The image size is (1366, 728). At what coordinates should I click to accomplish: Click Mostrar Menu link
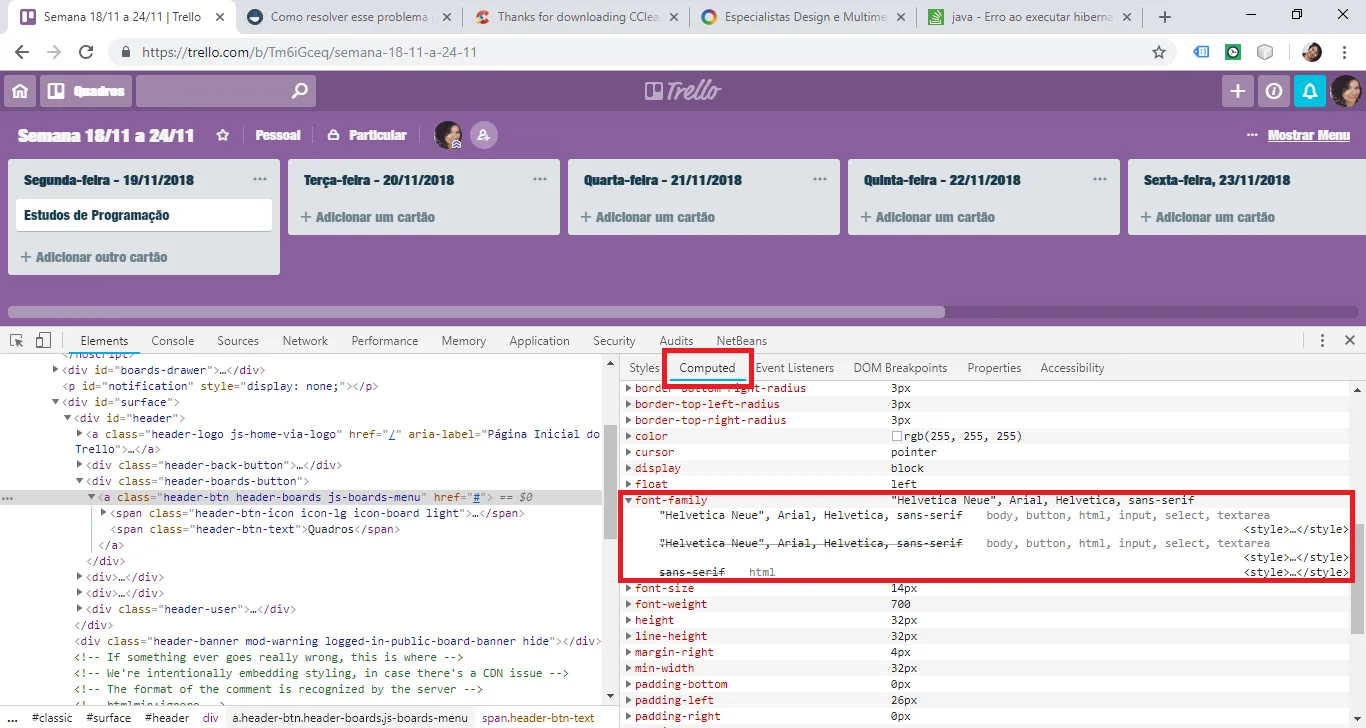(x=1308, y=135)
